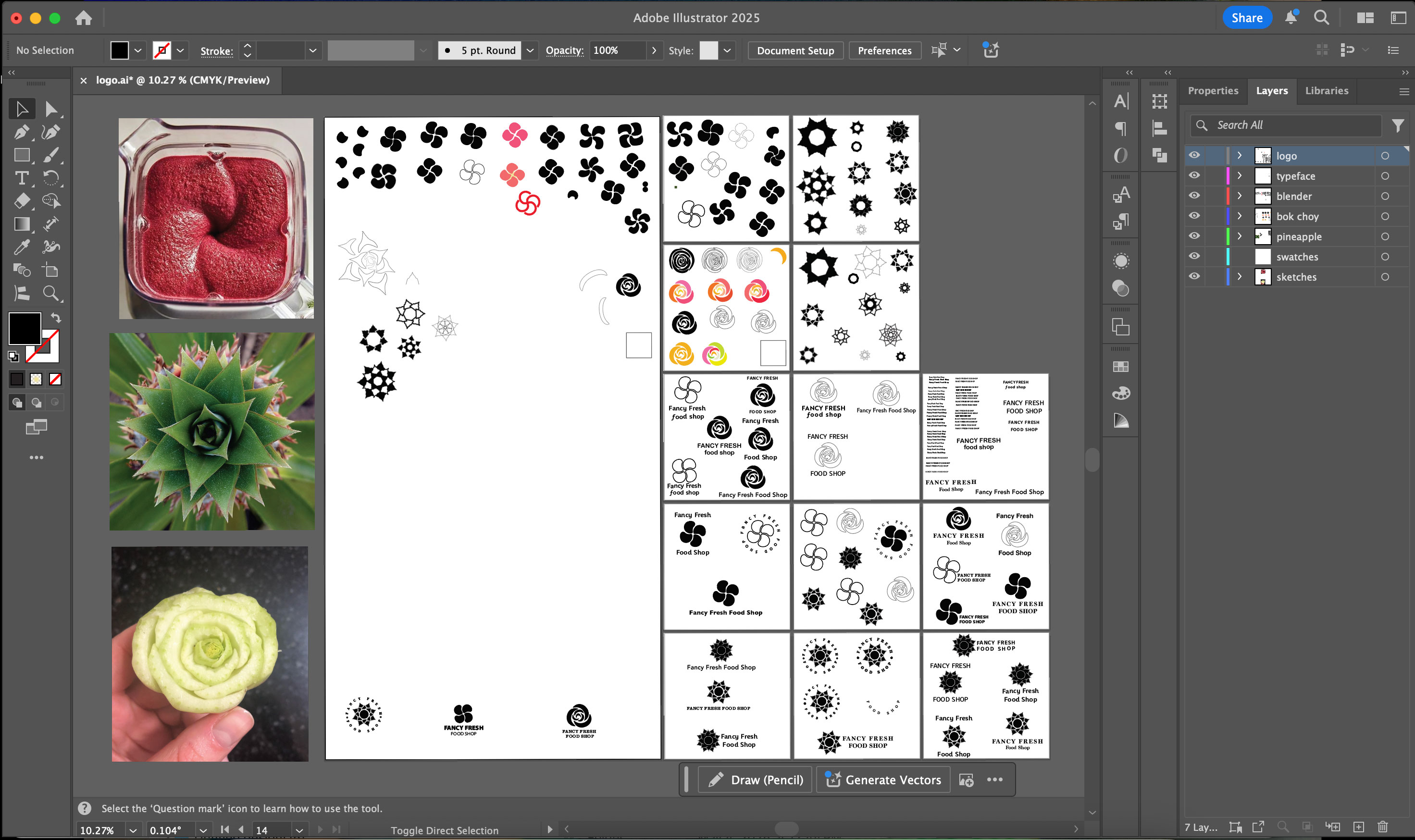This screenshot has width=1415, height=840.
Task: Open the brush definition dropdown
Action: [x=530, y=50]
